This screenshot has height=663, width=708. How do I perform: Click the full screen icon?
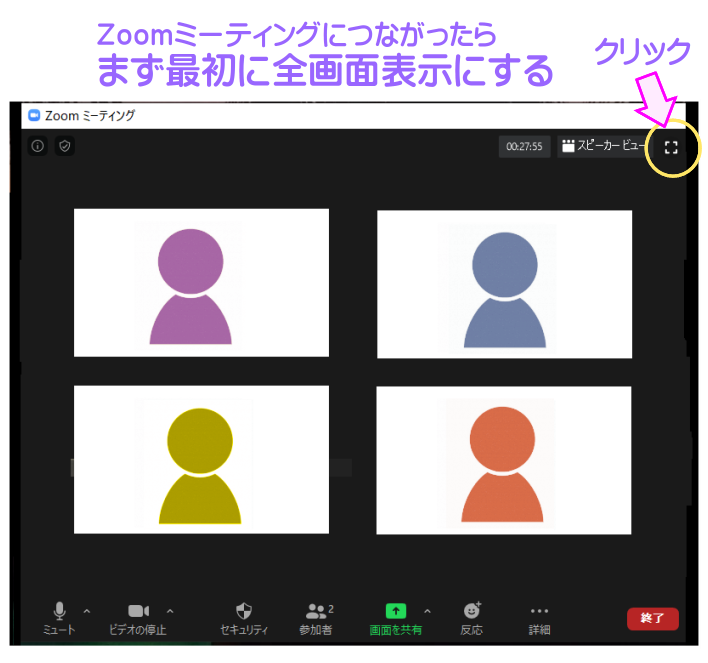point(671,147)
